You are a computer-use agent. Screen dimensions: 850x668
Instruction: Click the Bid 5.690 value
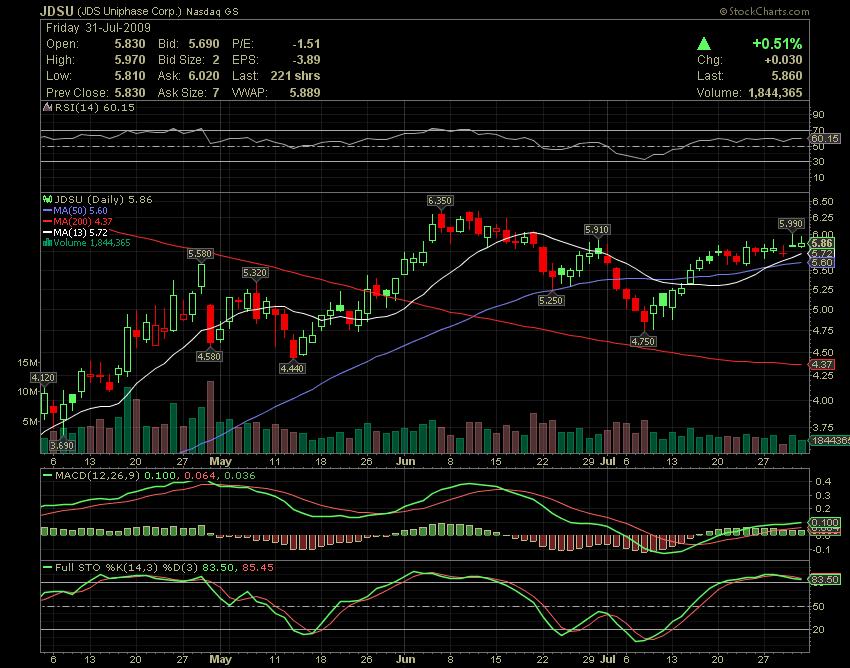pyautogui.click(x=204, y=44)
